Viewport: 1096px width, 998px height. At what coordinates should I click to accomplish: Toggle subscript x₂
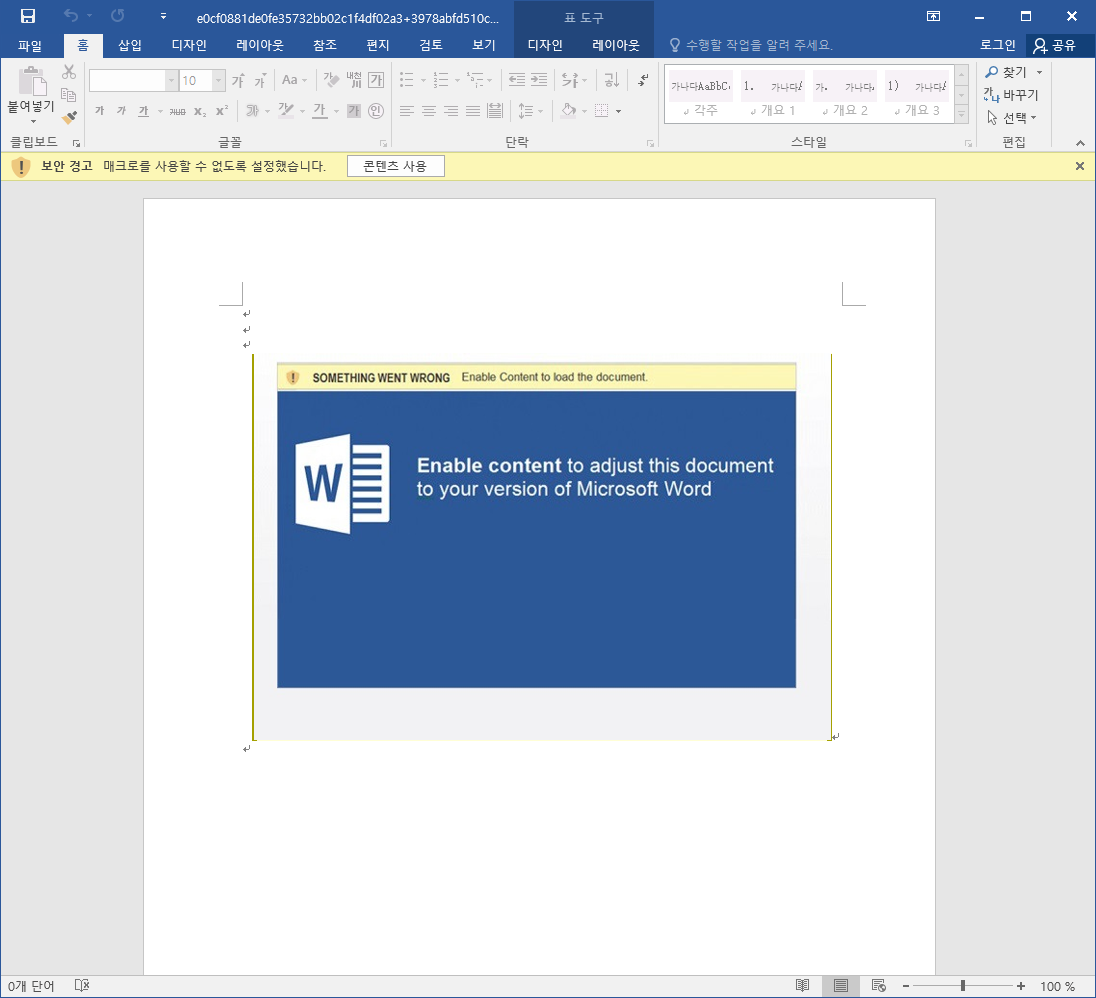[x=200, y=110]
